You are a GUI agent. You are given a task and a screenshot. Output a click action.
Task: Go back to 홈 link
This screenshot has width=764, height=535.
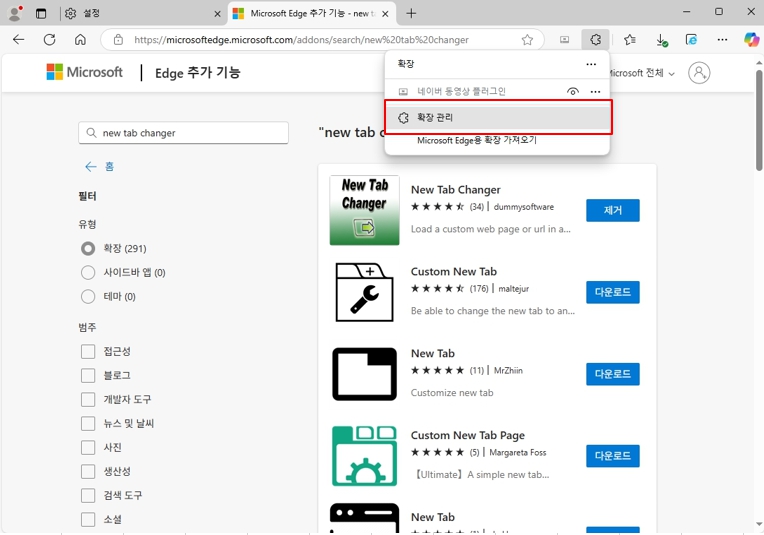click(x=100, y=167)
